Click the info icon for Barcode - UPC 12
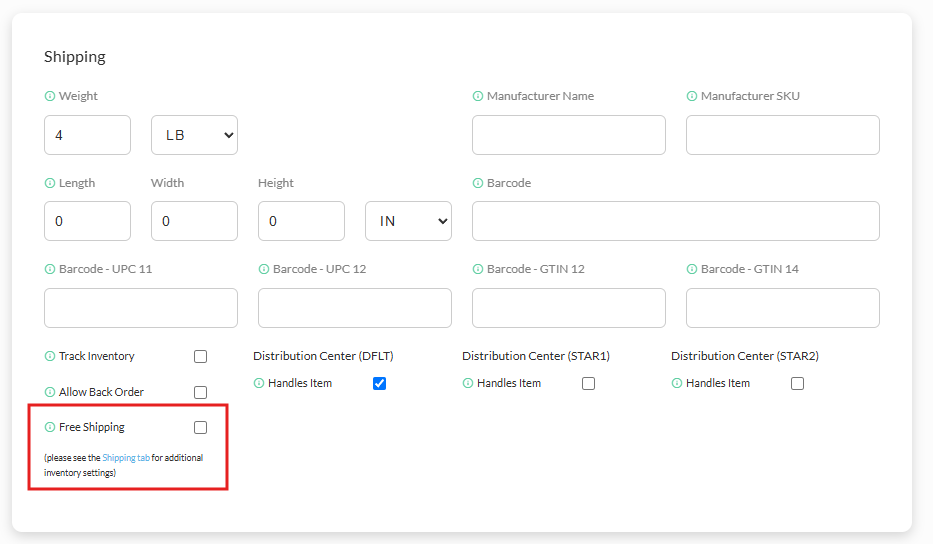Screen dimensions: 933x544 264,270
